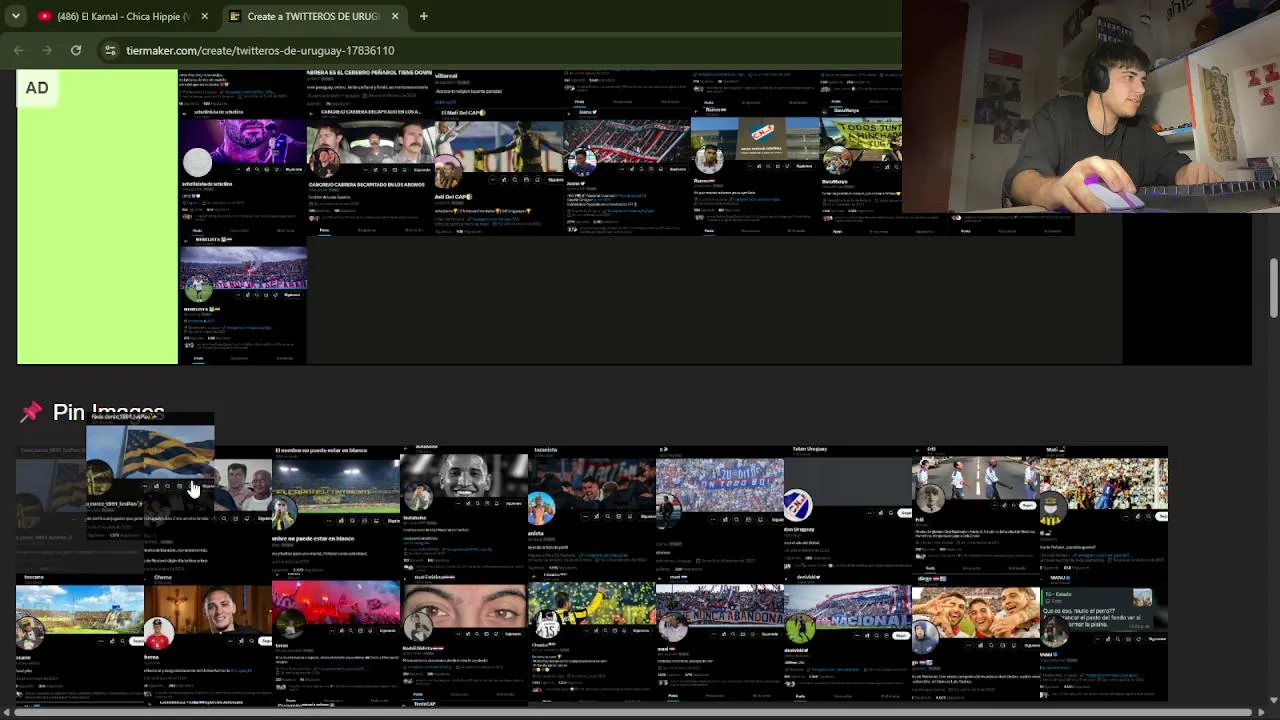The image size is (1280, 720).
Task: Open a new browser tab
Action: [423, 16]
